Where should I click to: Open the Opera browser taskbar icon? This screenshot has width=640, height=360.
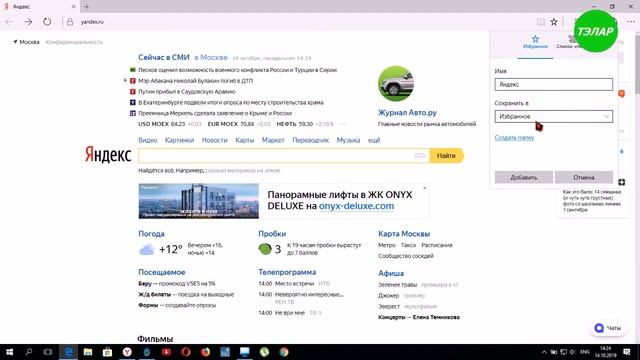[186, 352]
